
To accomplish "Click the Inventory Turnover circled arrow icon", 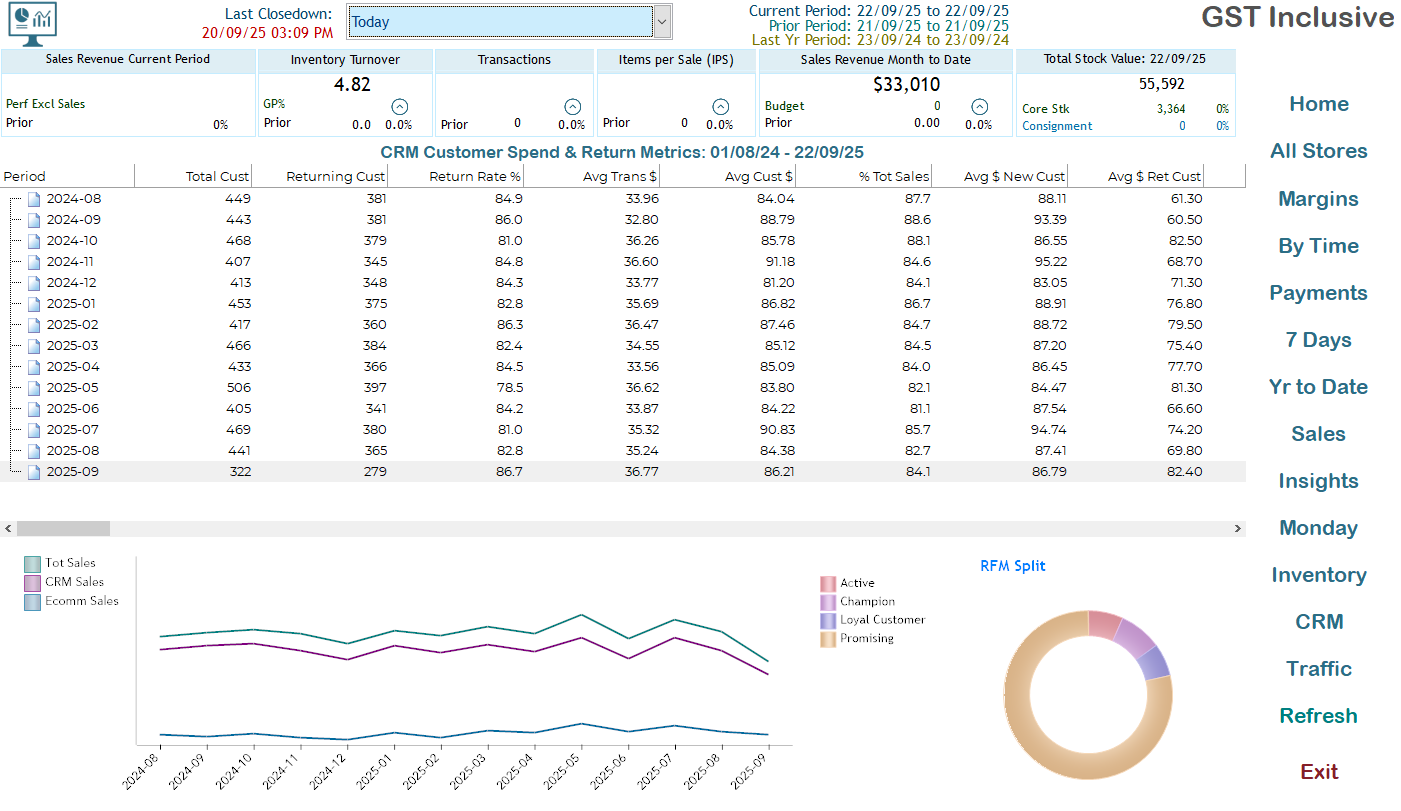I will [399, 106].
